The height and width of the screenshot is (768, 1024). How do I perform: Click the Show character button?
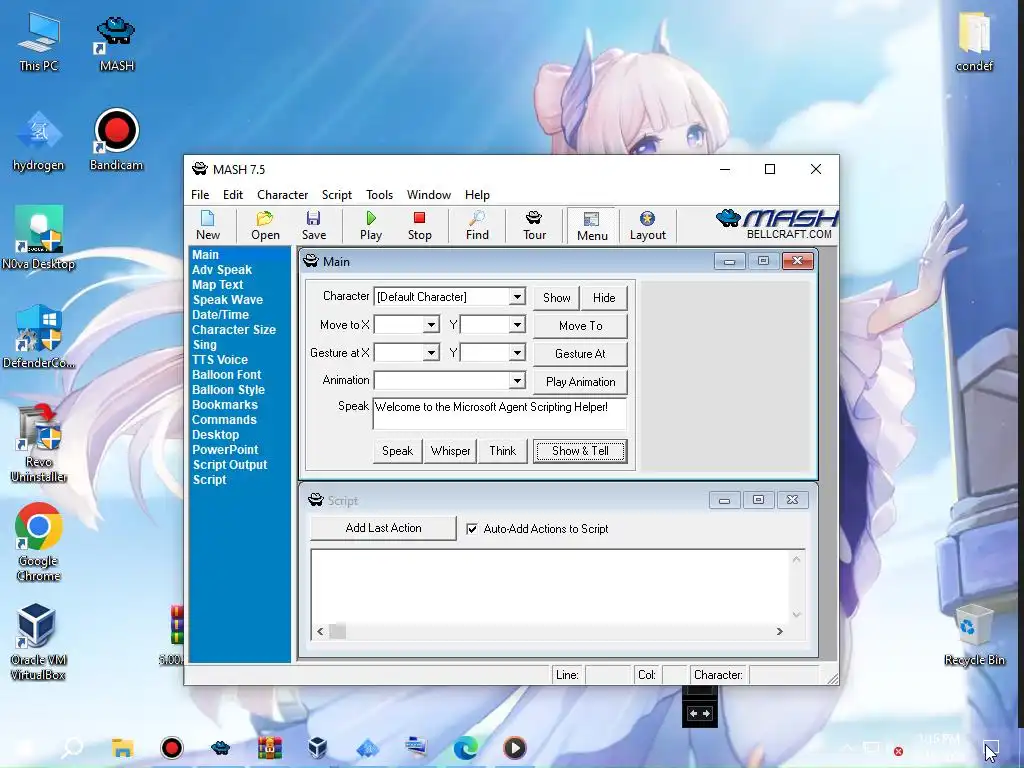[x=556, y=298]
